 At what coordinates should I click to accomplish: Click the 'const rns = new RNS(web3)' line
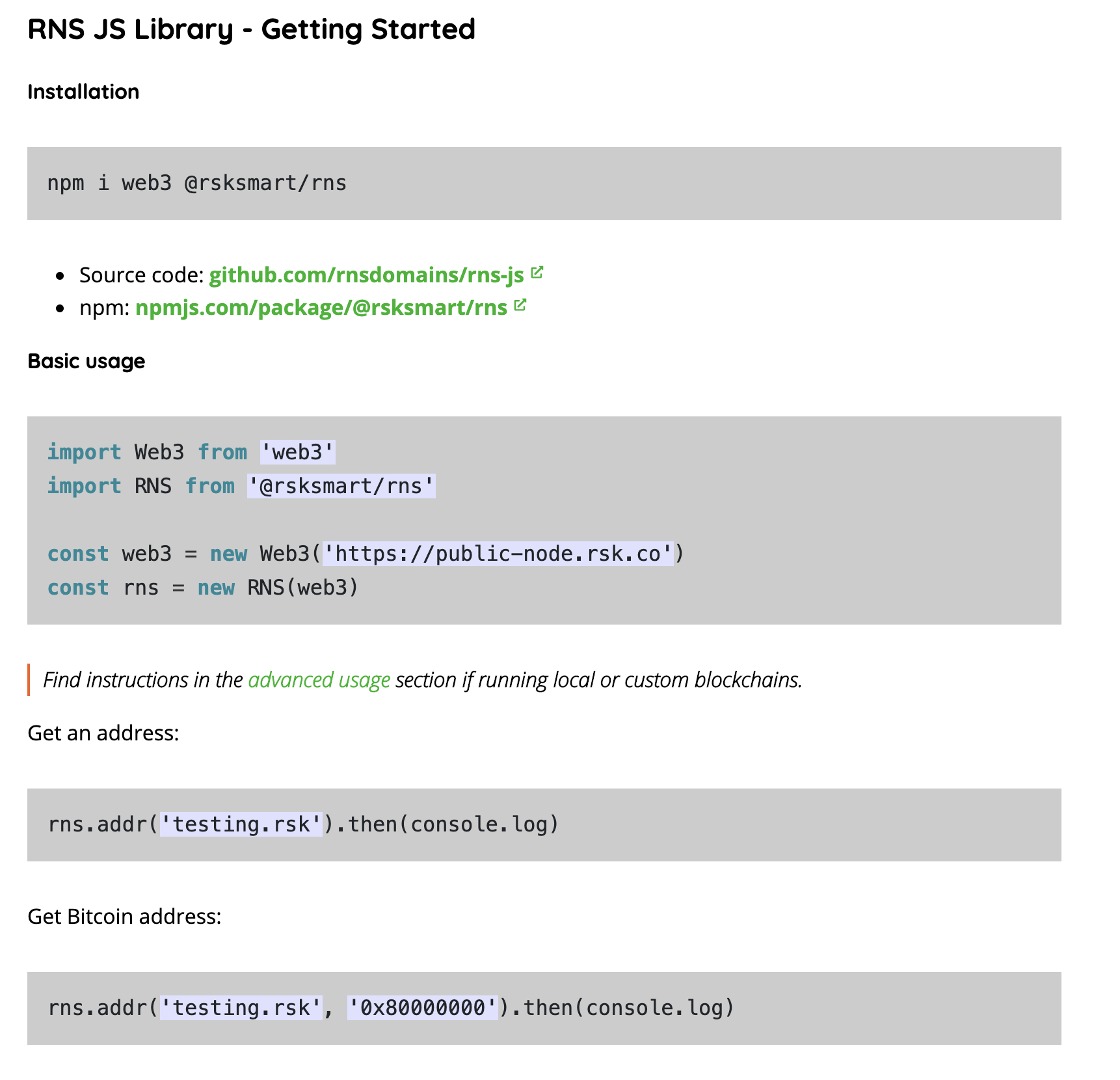coord(203,587)
